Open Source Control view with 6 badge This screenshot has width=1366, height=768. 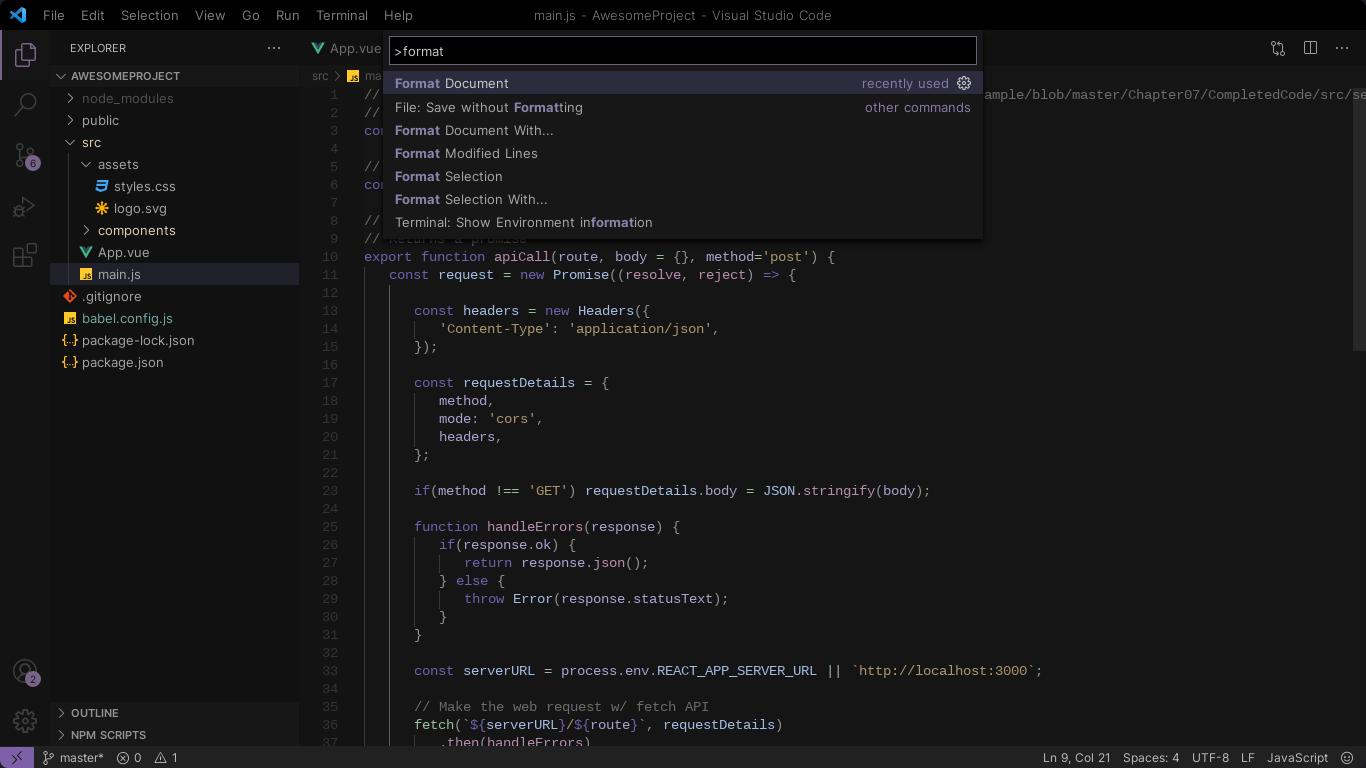[25, 155]
